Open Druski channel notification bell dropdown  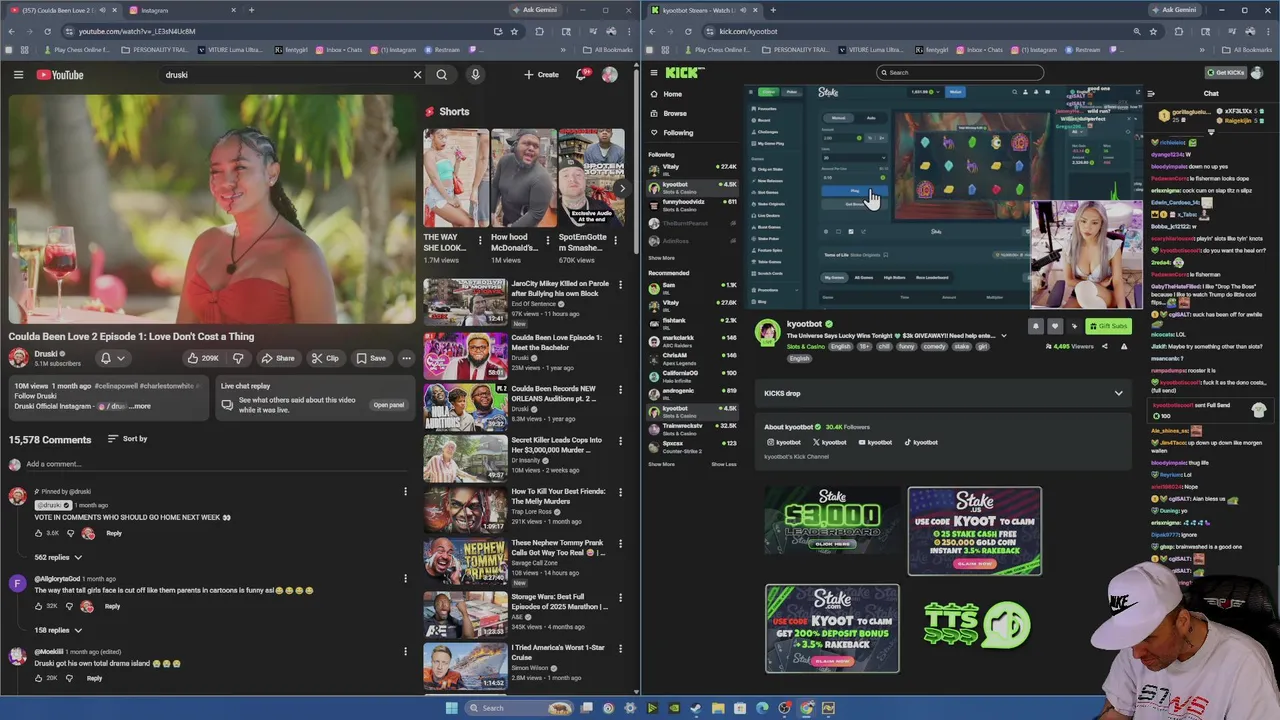(111, 358)
